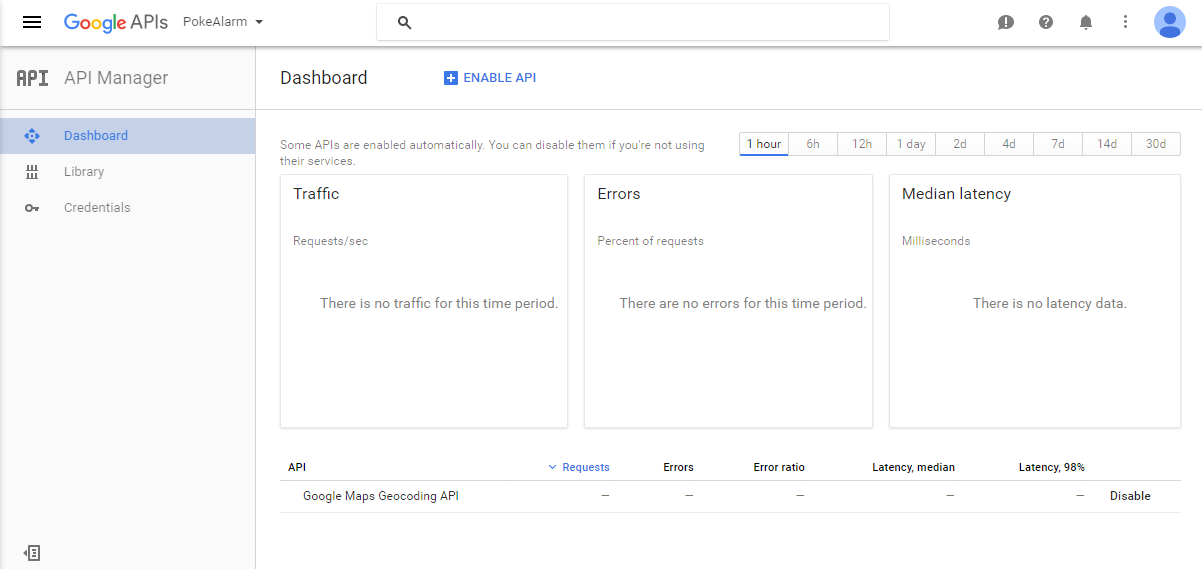The width and height of the screenshot is (1202, 569).
Task: Click the Traffic chart title
Action: click(x=316, y=194)
